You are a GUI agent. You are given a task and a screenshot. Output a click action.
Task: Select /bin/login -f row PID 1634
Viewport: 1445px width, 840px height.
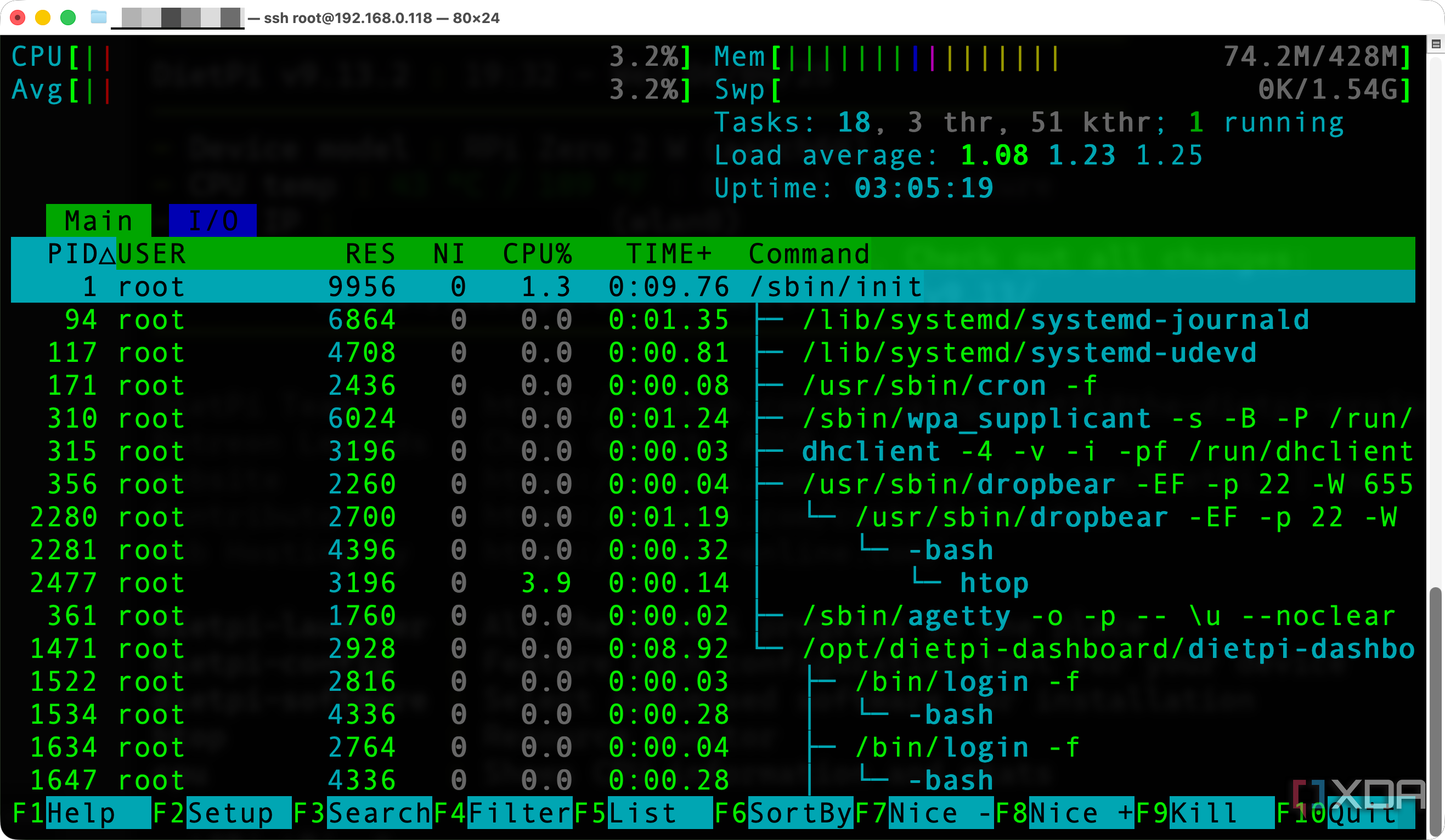click(x=713, y=748)
